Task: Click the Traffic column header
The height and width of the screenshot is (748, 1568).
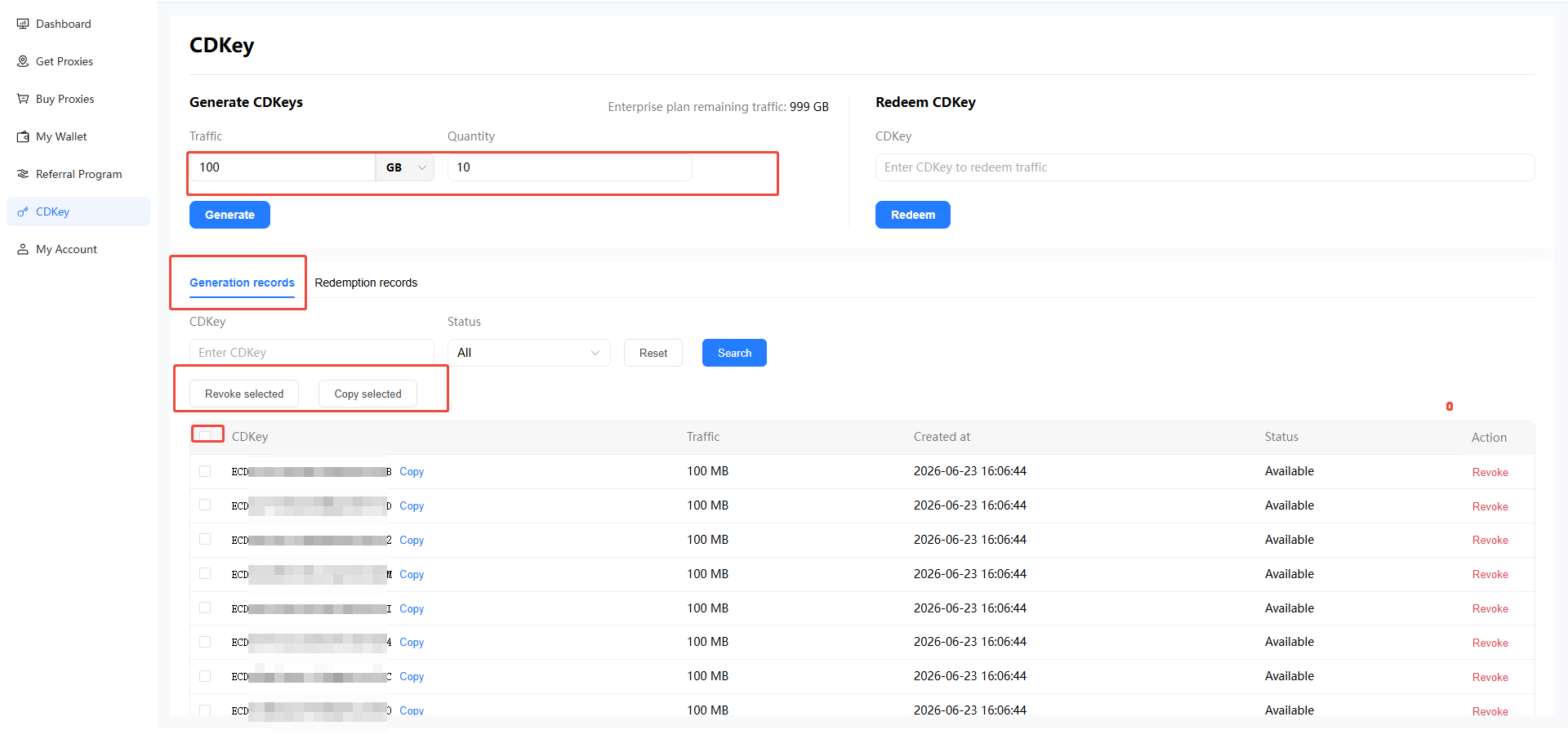Action: coord(703,437)
